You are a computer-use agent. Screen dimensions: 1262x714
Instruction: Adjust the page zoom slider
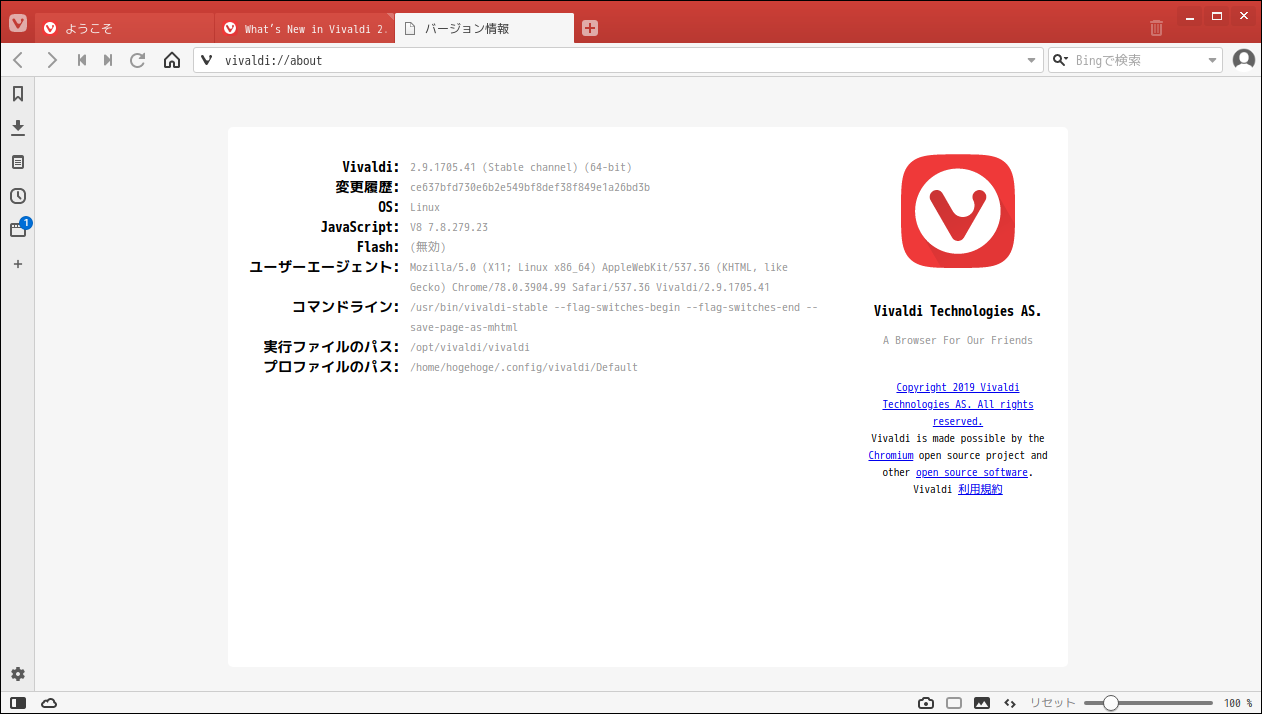(1148, 703)
